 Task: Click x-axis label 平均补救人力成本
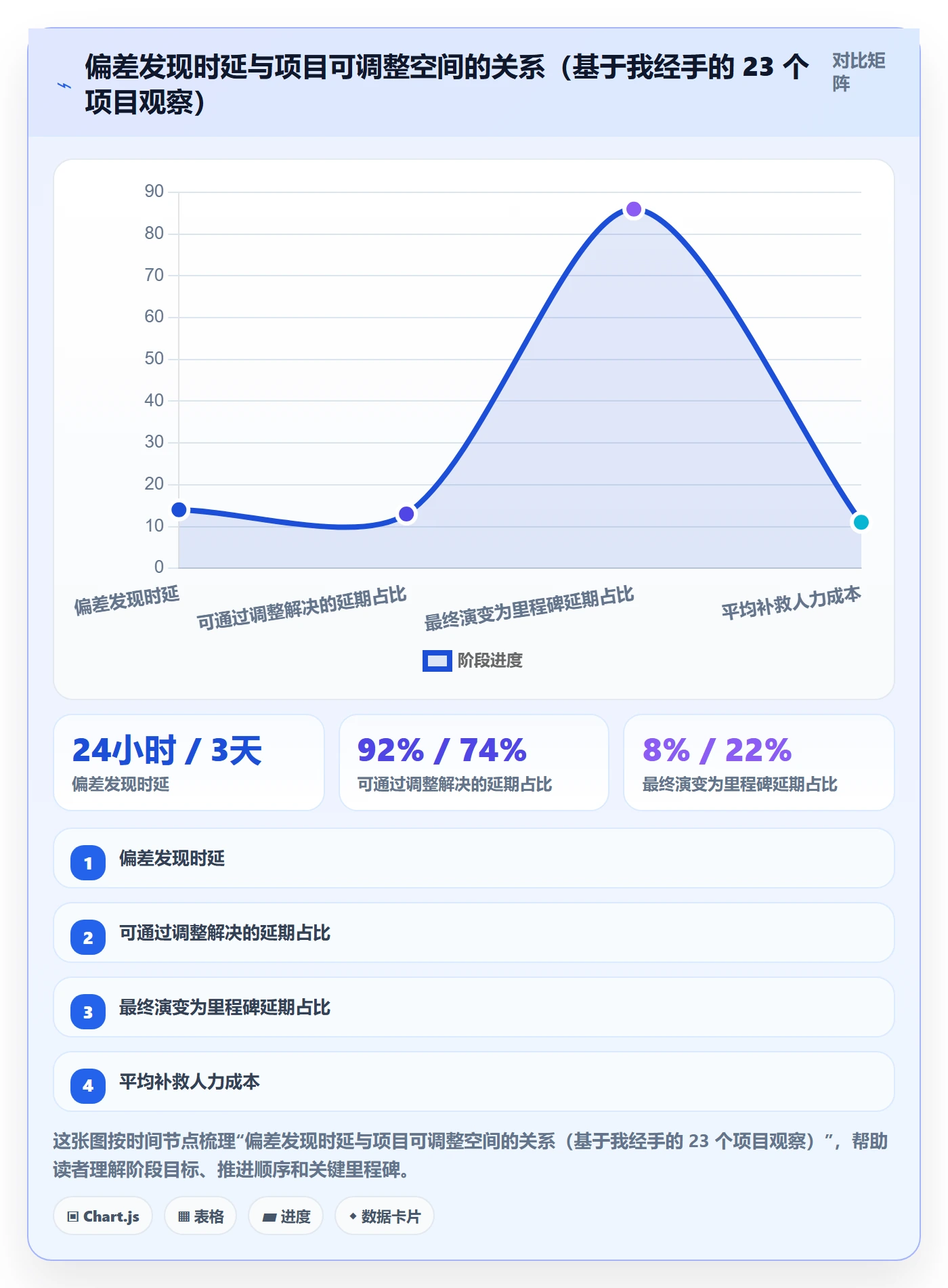pyautogui.click(x=791, y=602)
